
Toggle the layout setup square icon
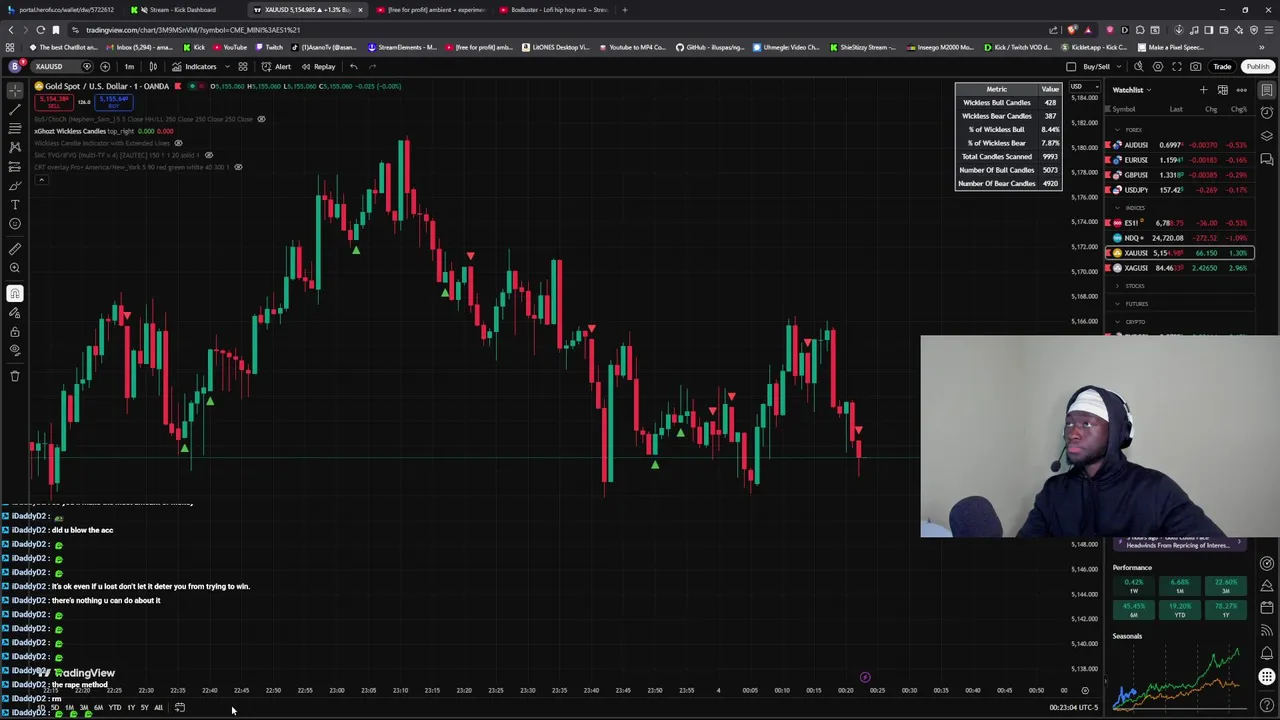[x=1071, y=66]
